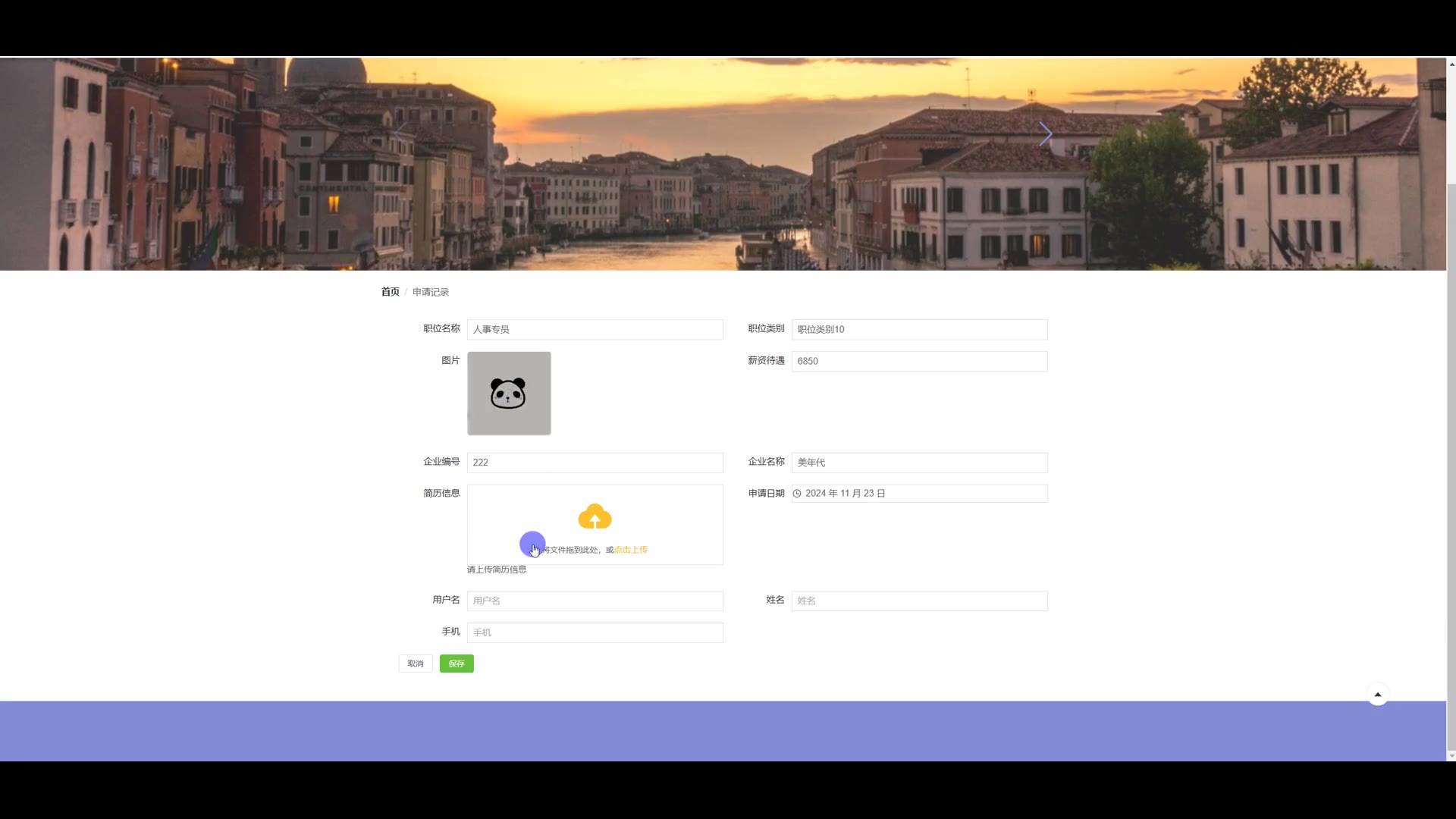
Task: Click the 点击上传 upload link
Action: tap(631, 550)
